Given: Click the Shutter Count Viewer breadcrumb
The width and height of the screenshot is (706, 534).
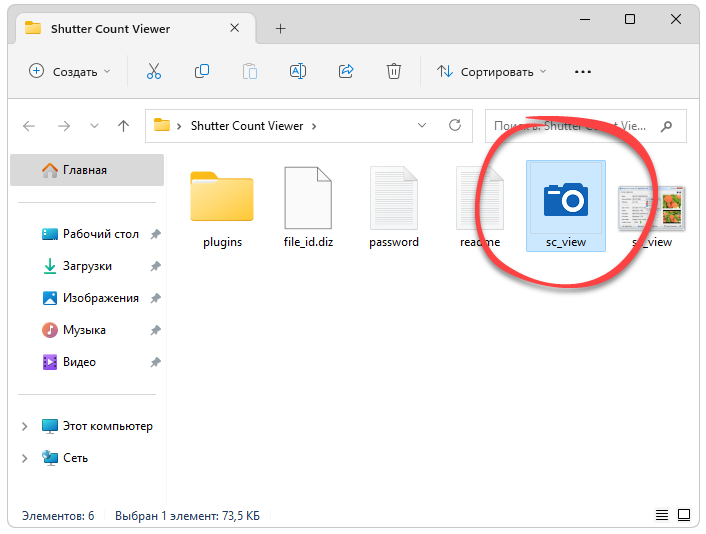Looking at the screenshot, I should (247, 126).
